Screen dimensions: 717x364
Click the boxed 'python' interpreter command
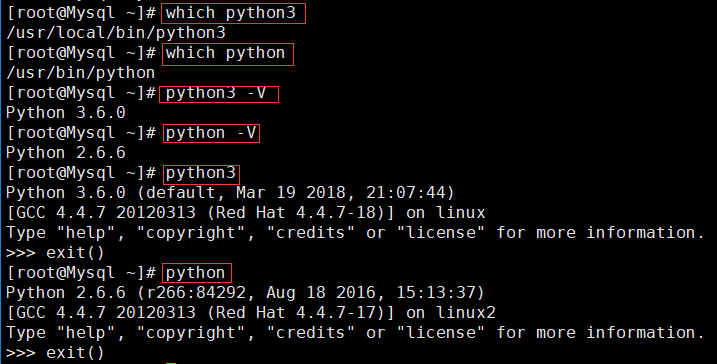pyautogui.click(x=197, y=273)
